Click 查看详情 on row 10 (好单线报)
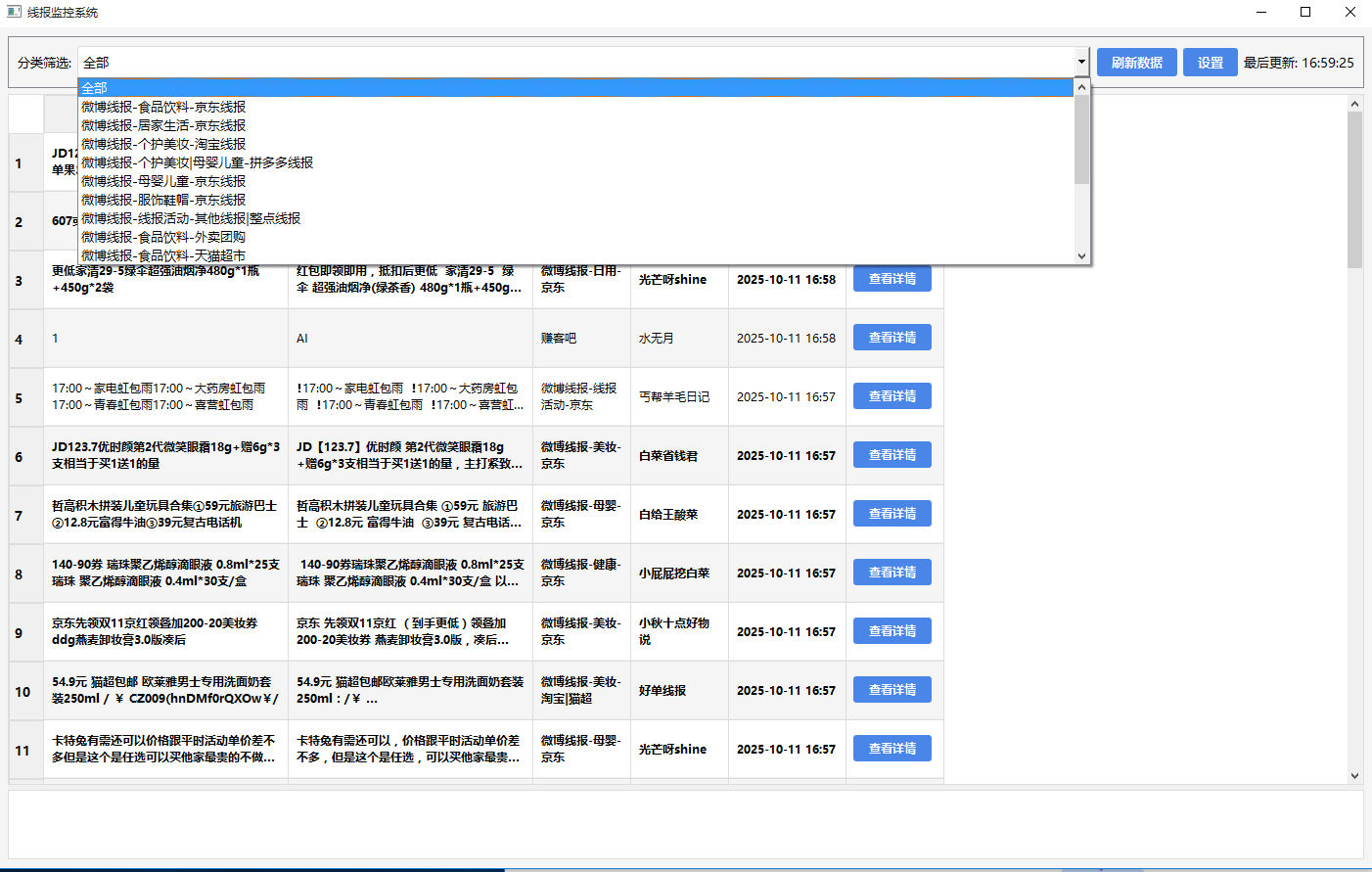Image resolution: width=1372 pixels, height=872 pixels. point(892,690)
